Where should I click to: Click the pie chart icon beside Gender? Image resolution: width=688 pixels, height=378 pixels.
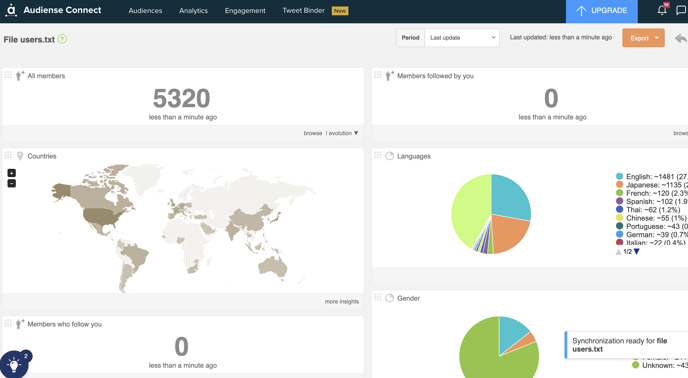389,298
